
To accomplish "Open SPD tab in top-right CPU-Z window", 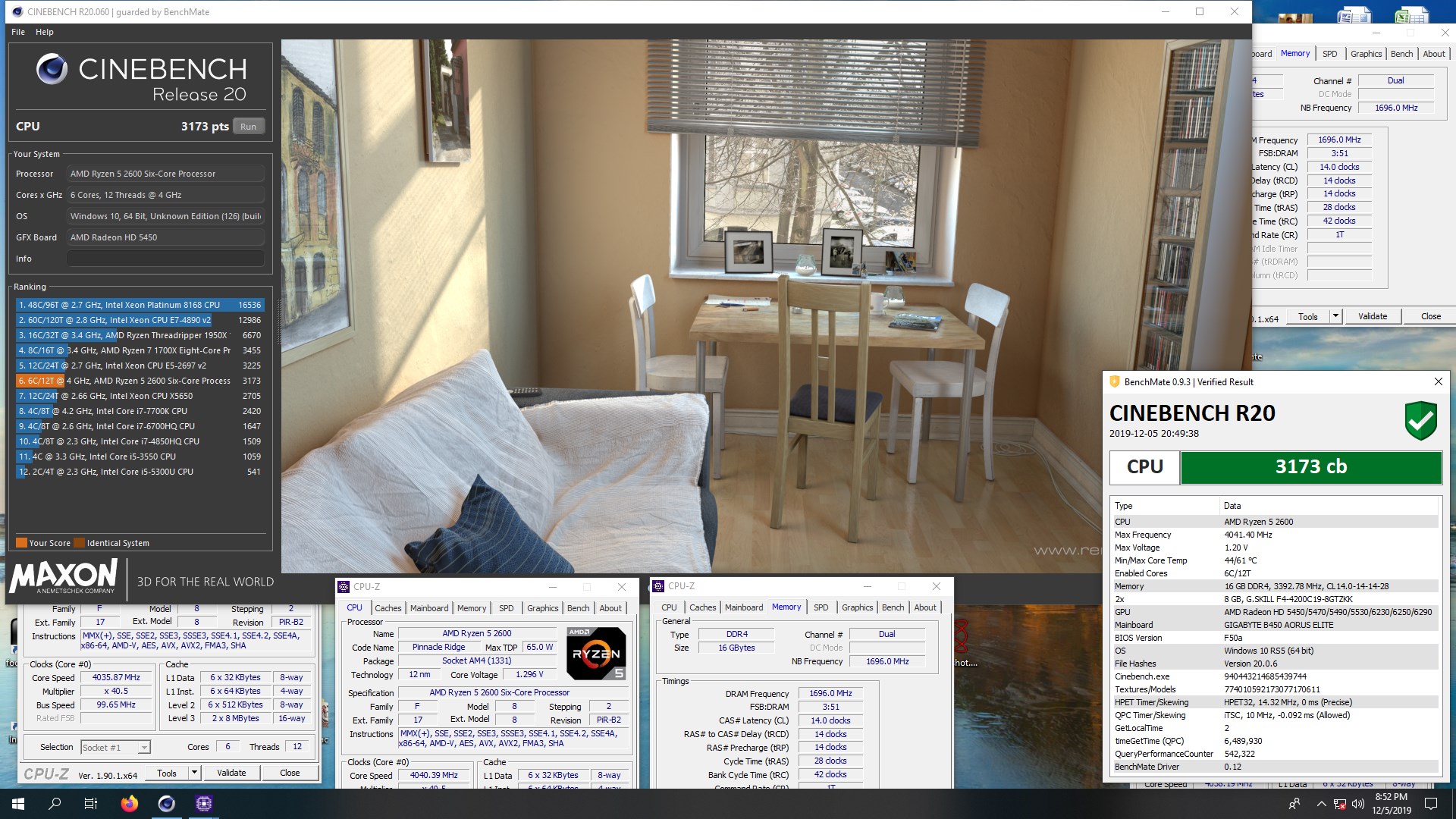I will point(1330,54).
